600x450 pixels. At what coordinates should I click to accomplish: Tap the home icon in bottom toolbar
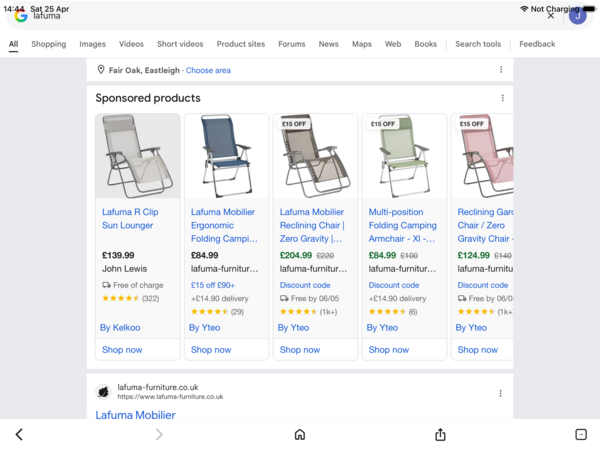pos(299,434)
